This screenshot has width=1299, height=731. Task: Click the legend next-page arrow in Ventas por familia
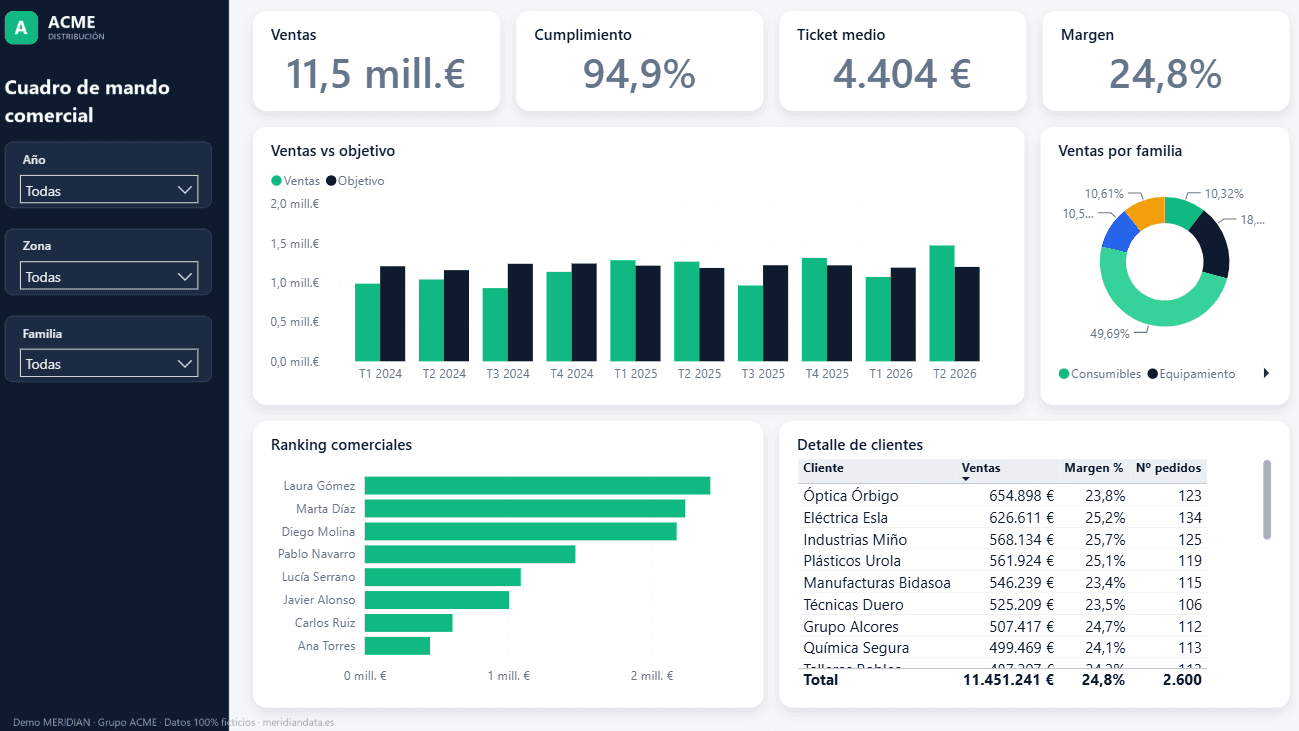pyautogui.click(x=1266, y=373)
